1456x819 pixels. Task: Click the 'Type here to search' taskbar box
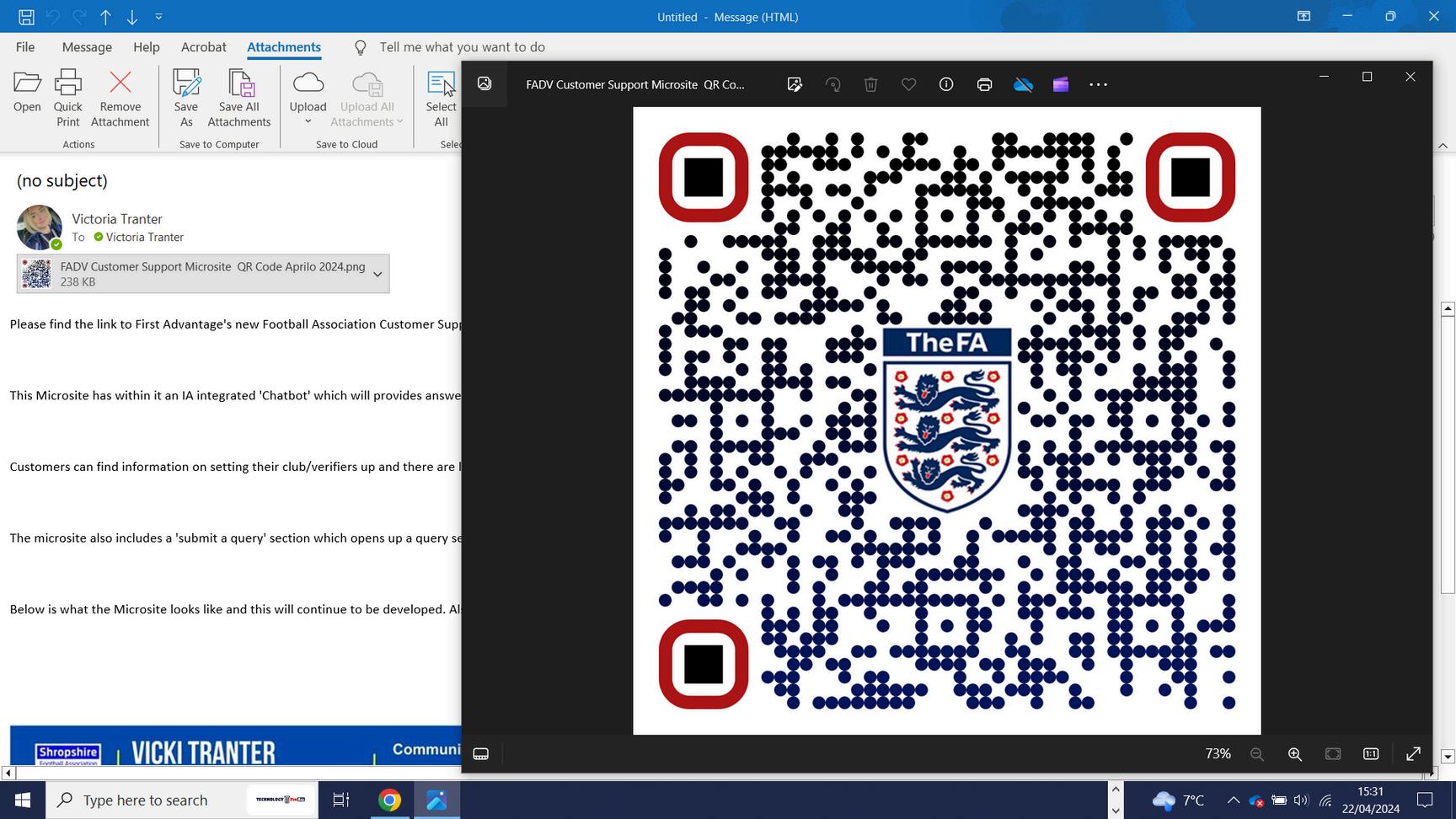[x=182, y=800]
